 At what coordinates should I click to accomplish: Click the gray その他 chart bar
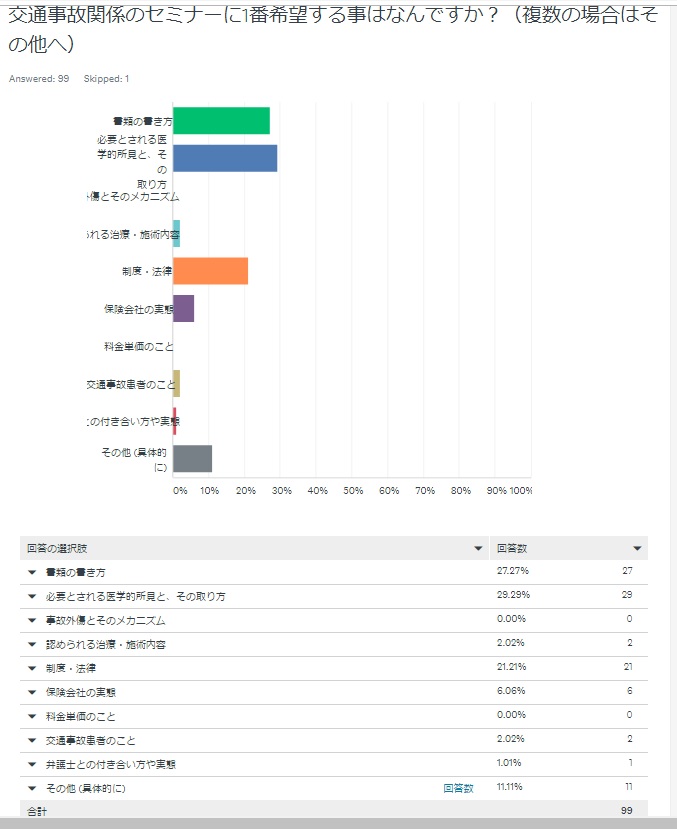tap(192, 458)
